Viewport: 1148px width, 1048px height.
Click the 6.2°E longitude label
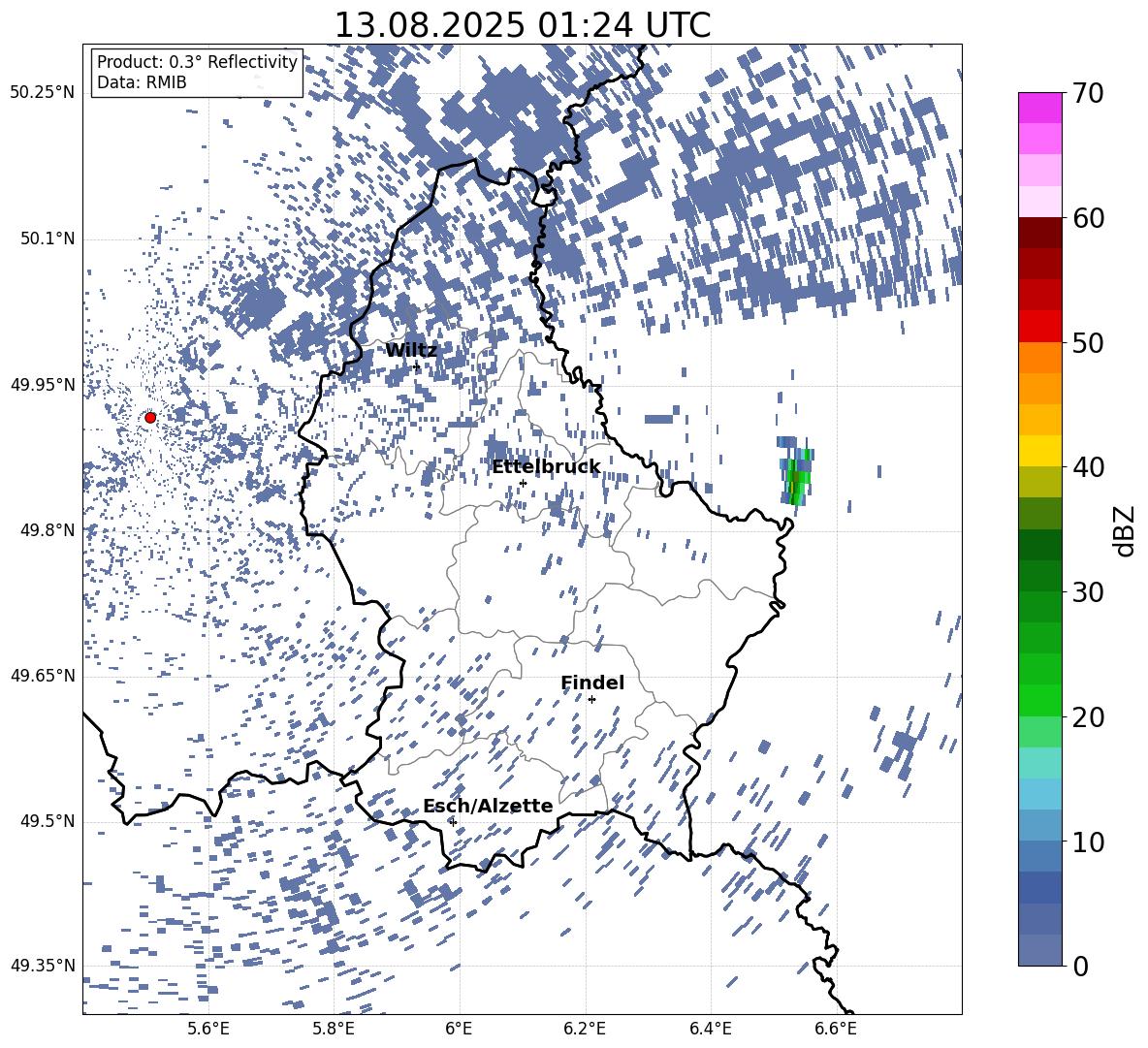(x=585, y=1029)
